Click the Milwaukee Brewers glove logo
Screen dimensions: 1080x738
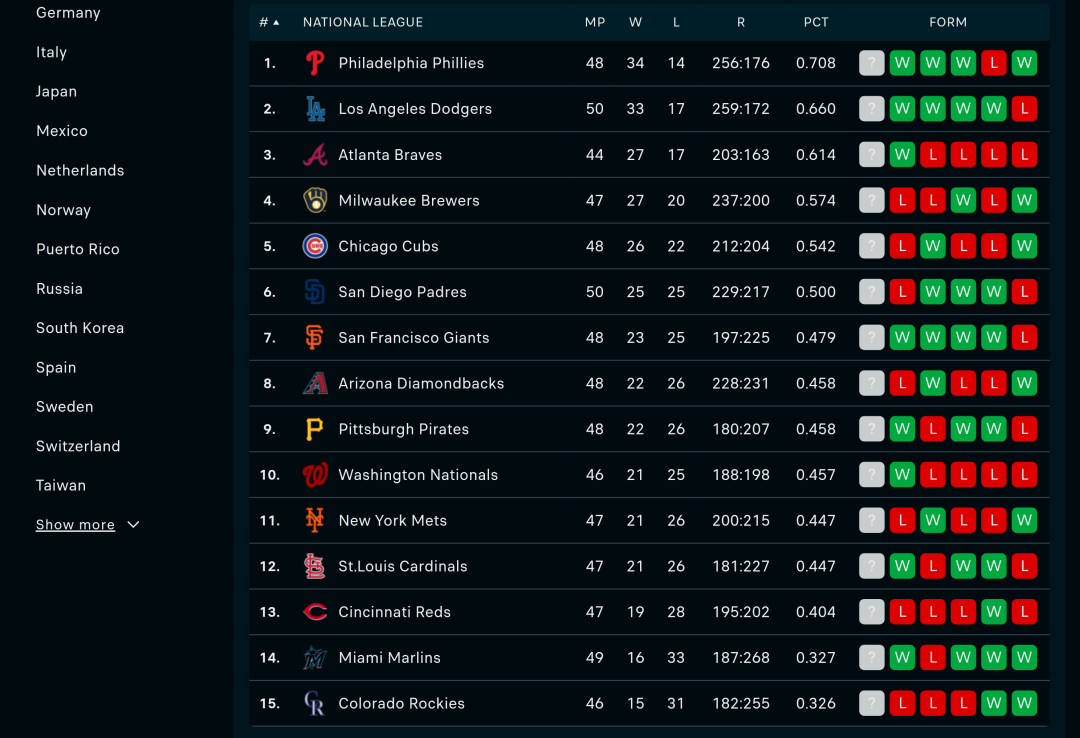315,201
